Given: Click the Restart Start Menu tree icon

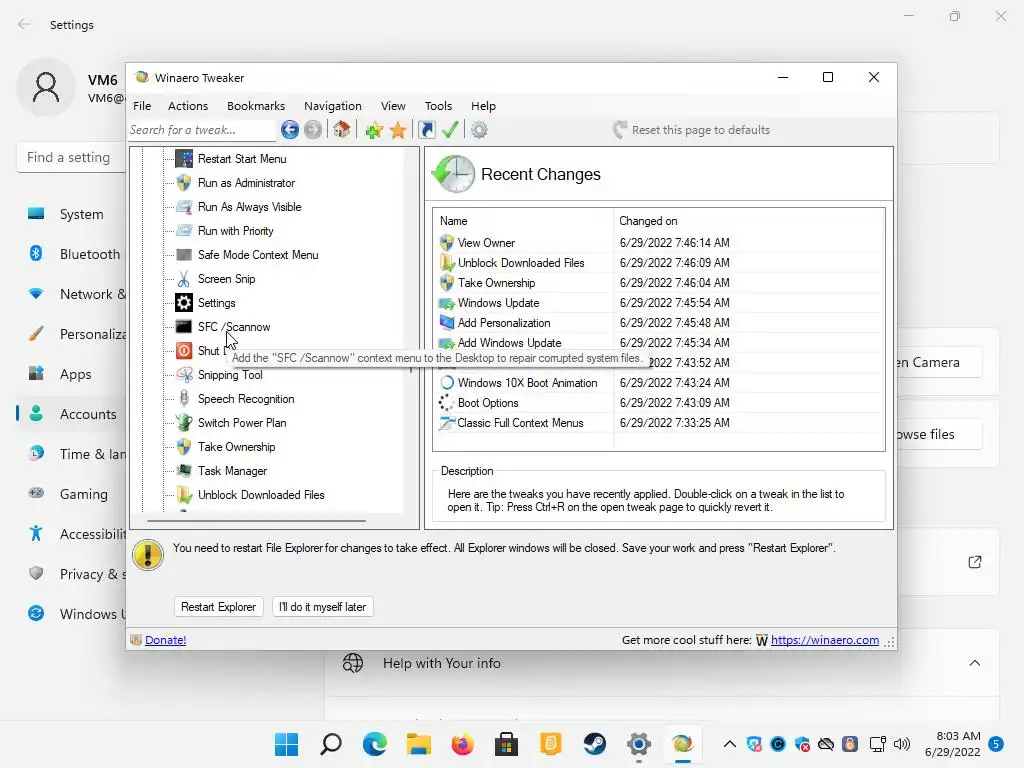Looking at the screenshot, I should (x=184, y=159).
